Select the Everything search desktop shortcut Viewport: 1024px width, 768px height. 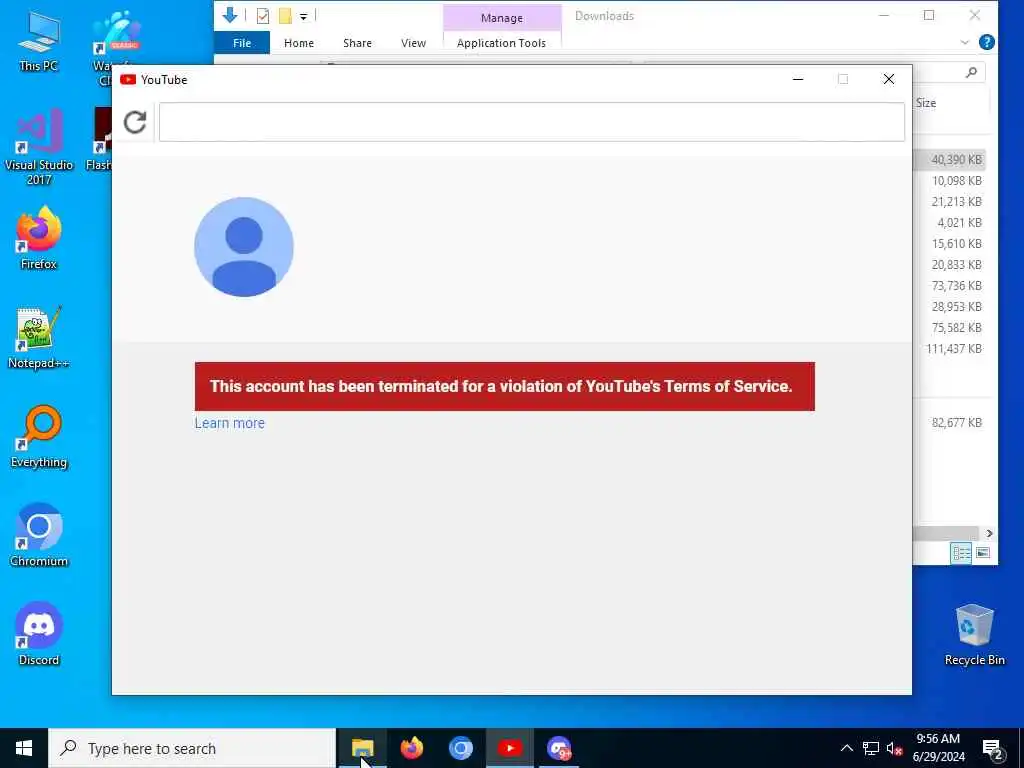pyautogui.click(x=39, y=436)
